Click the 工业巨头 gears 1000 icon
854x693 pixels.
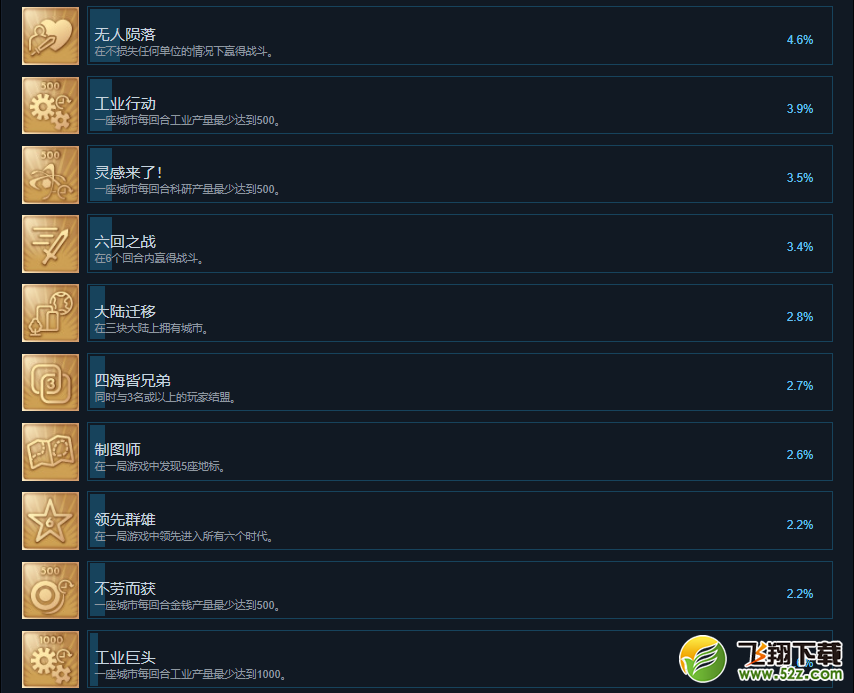50,659
